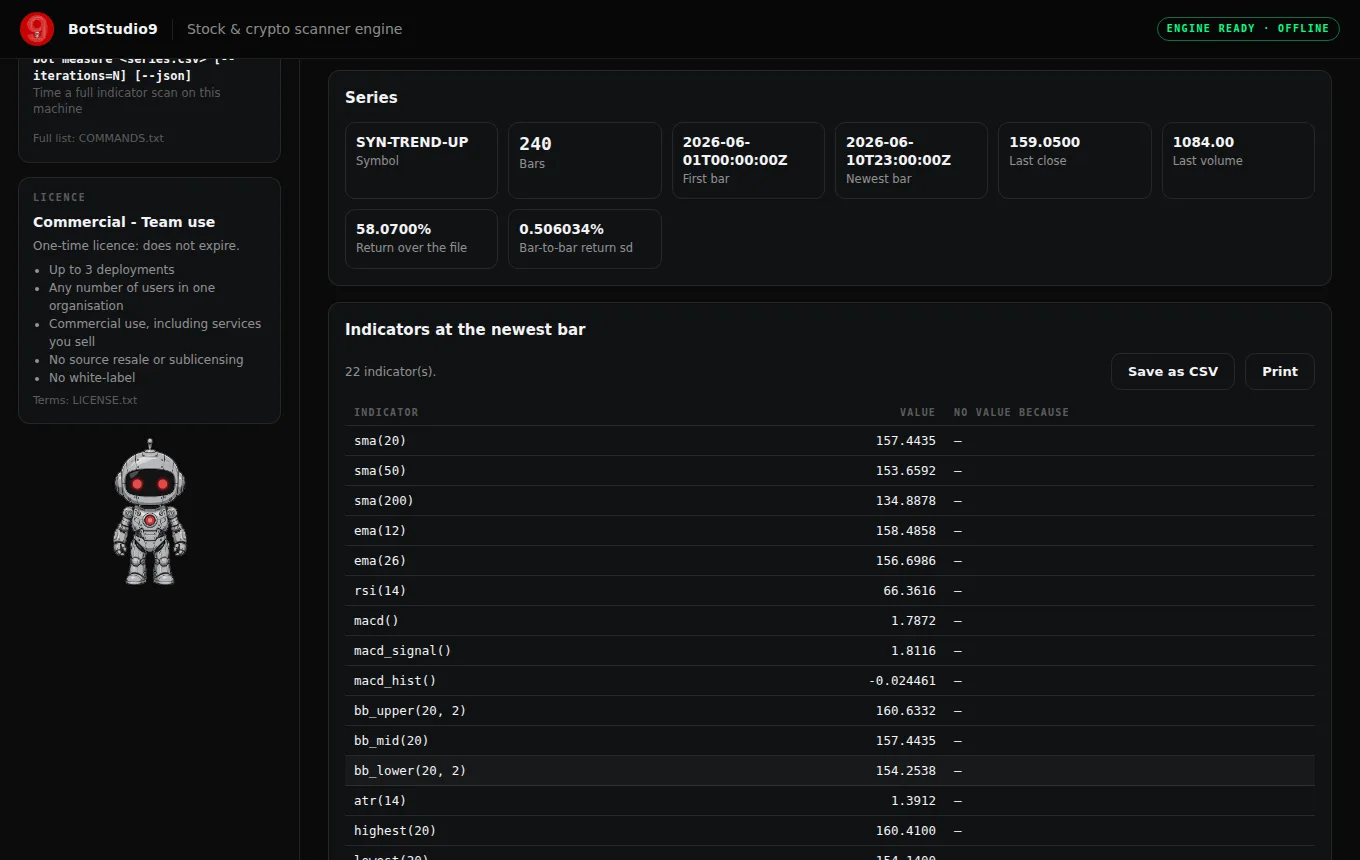Select the bb_mid(20) indicator row

(x=830, y=741)
